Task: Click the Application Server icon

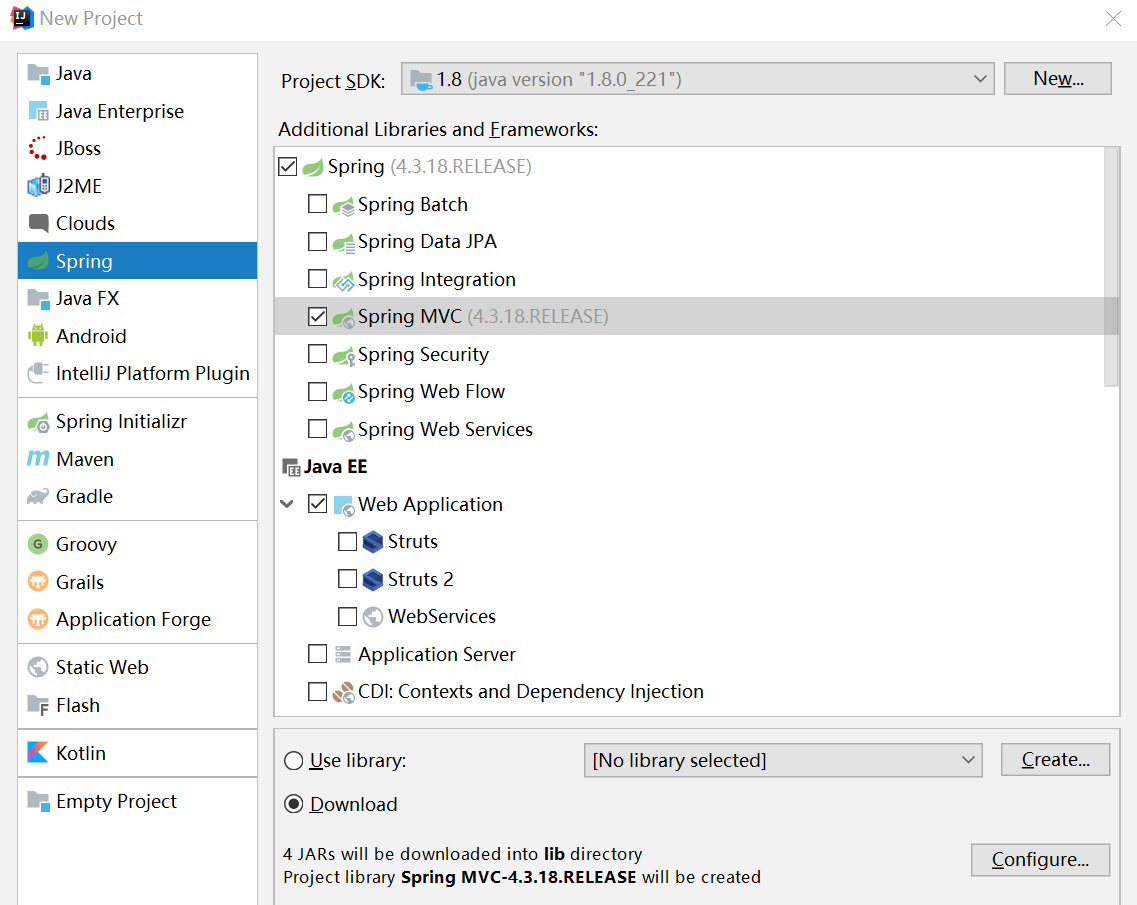Action: 343,654
